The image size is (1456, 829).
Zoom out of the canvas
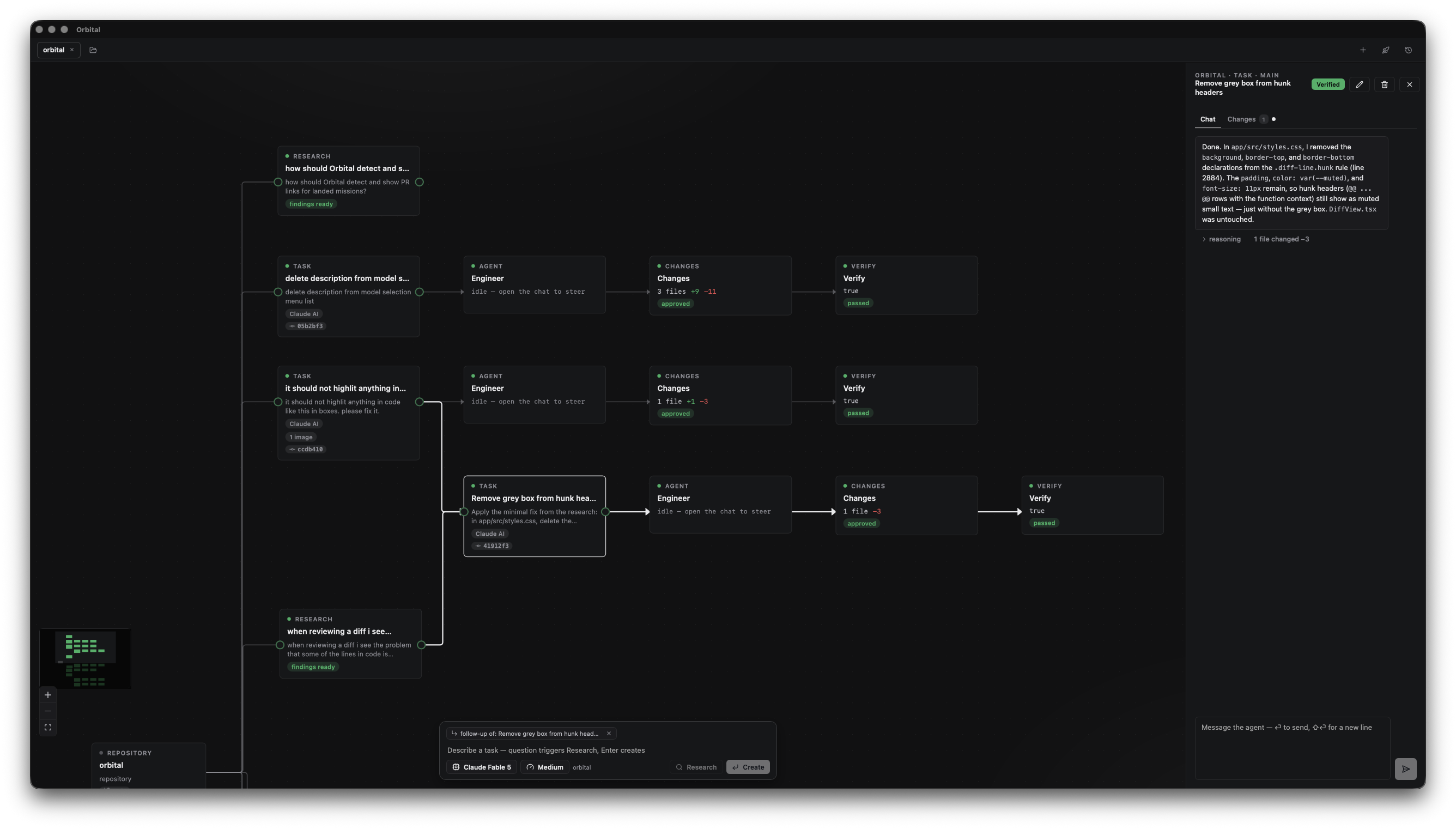(48, 711)
